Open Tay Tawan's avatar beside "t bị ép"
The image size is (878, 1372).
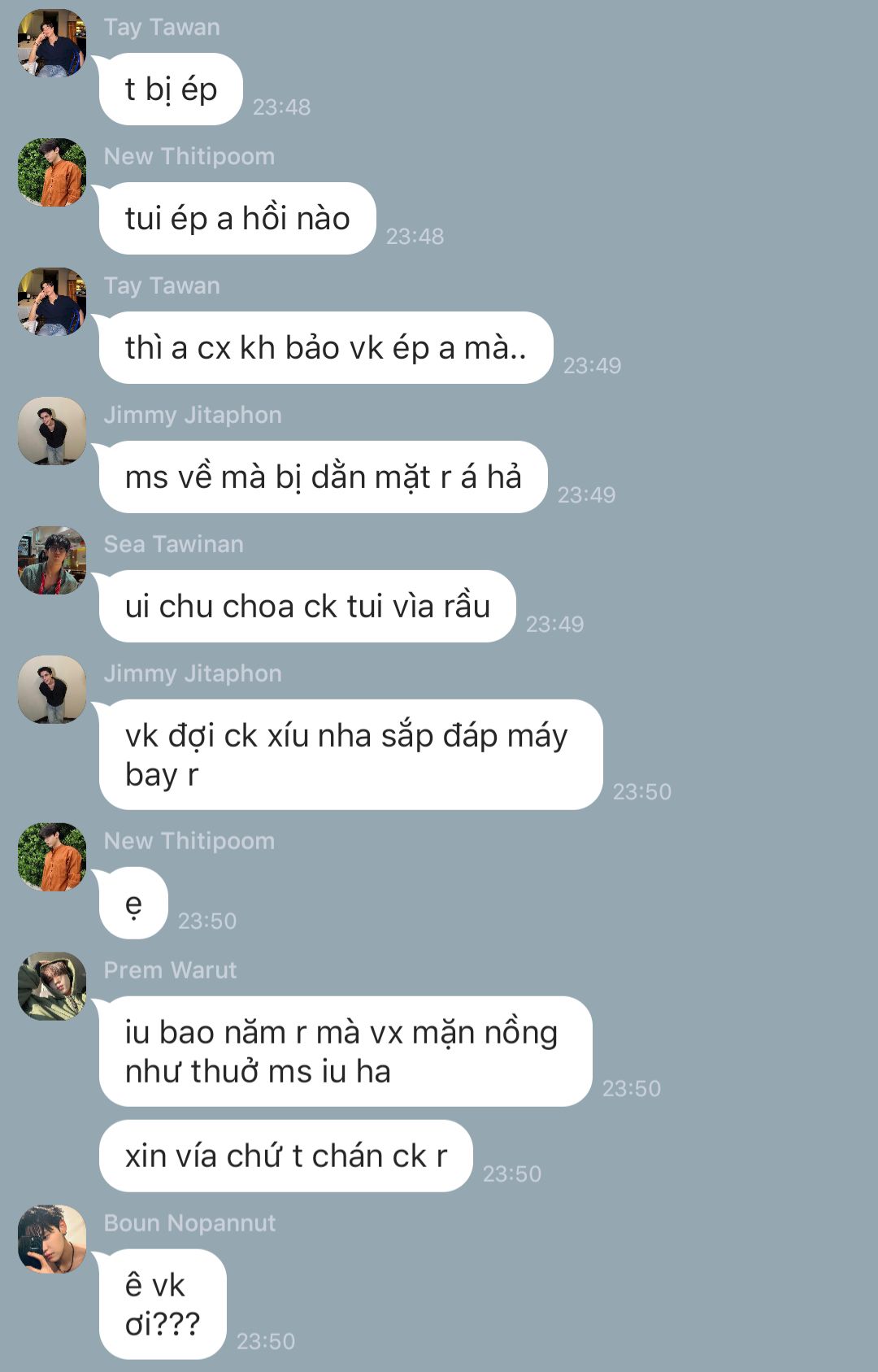click(x=52, y=43)
